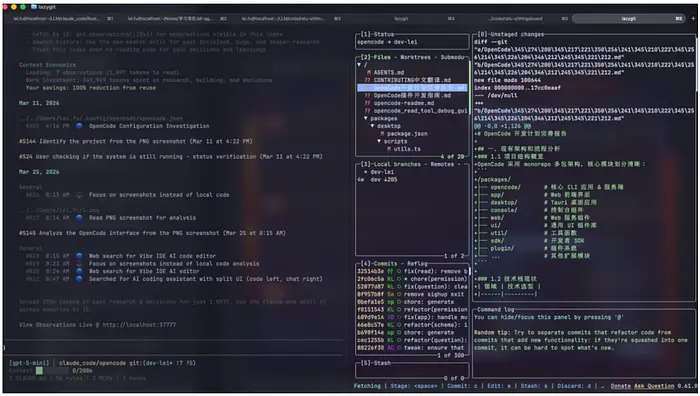700x396 pixels.
Task: Switch to the Reflog tab
Action: 417,263
